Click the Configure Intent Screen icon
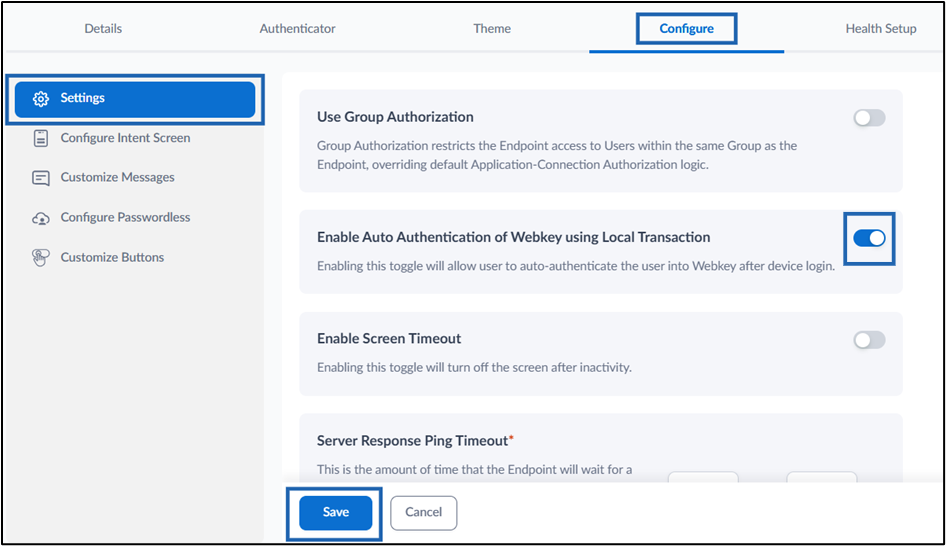Screen dimensions: 946x546 click(40, 138)
